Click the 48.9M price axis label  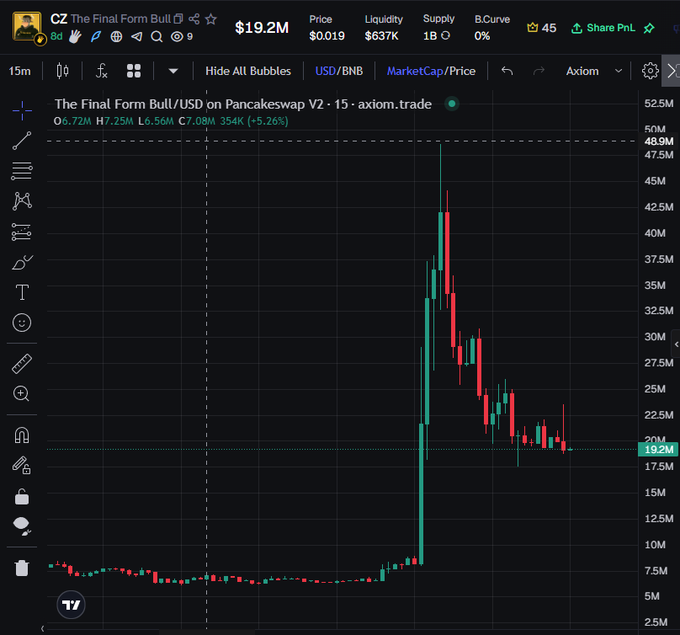(659, 141)
